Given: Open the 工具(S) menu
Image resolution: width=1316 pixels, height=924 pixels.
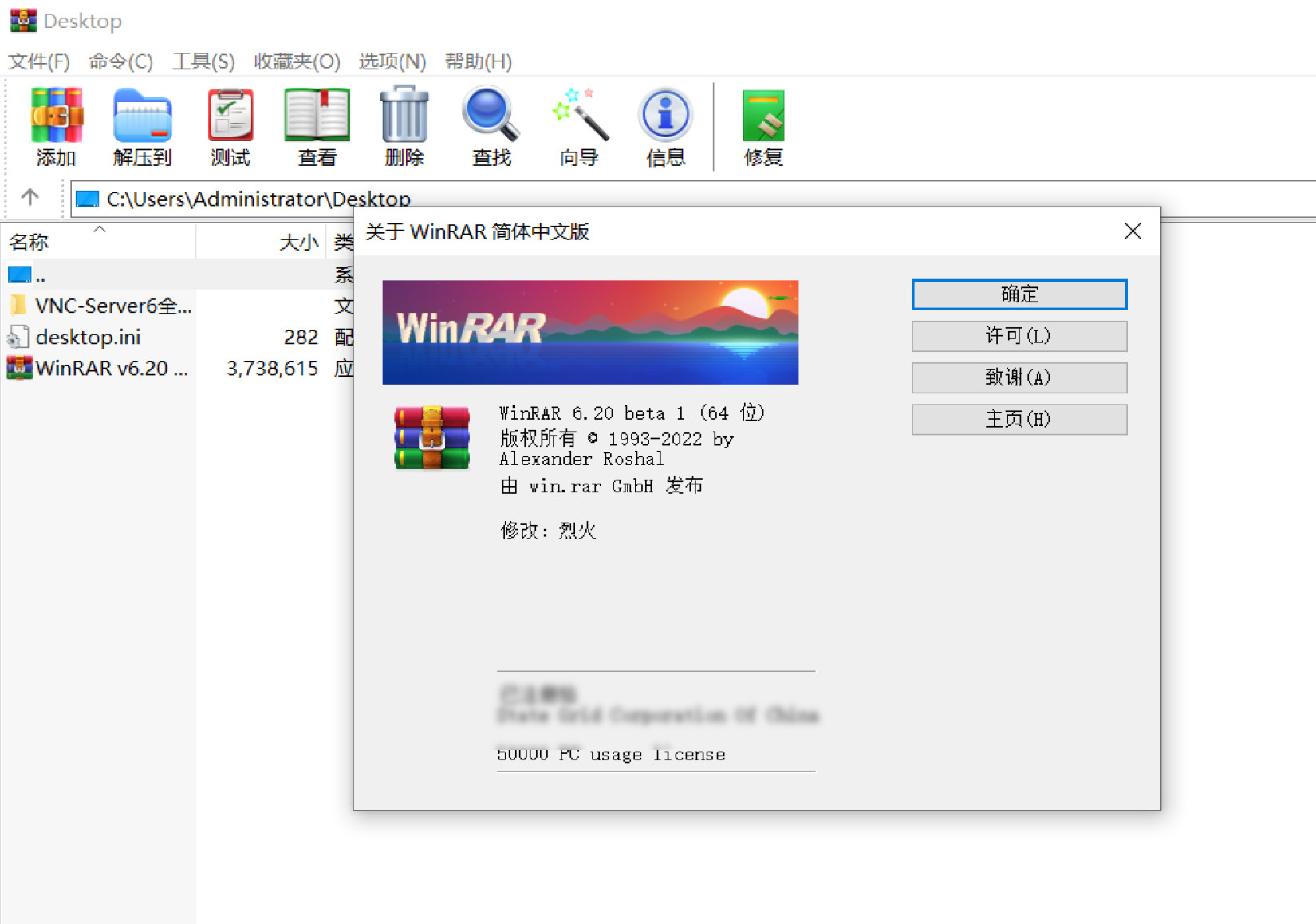Looking at the screenshot, I should [203, 61].
